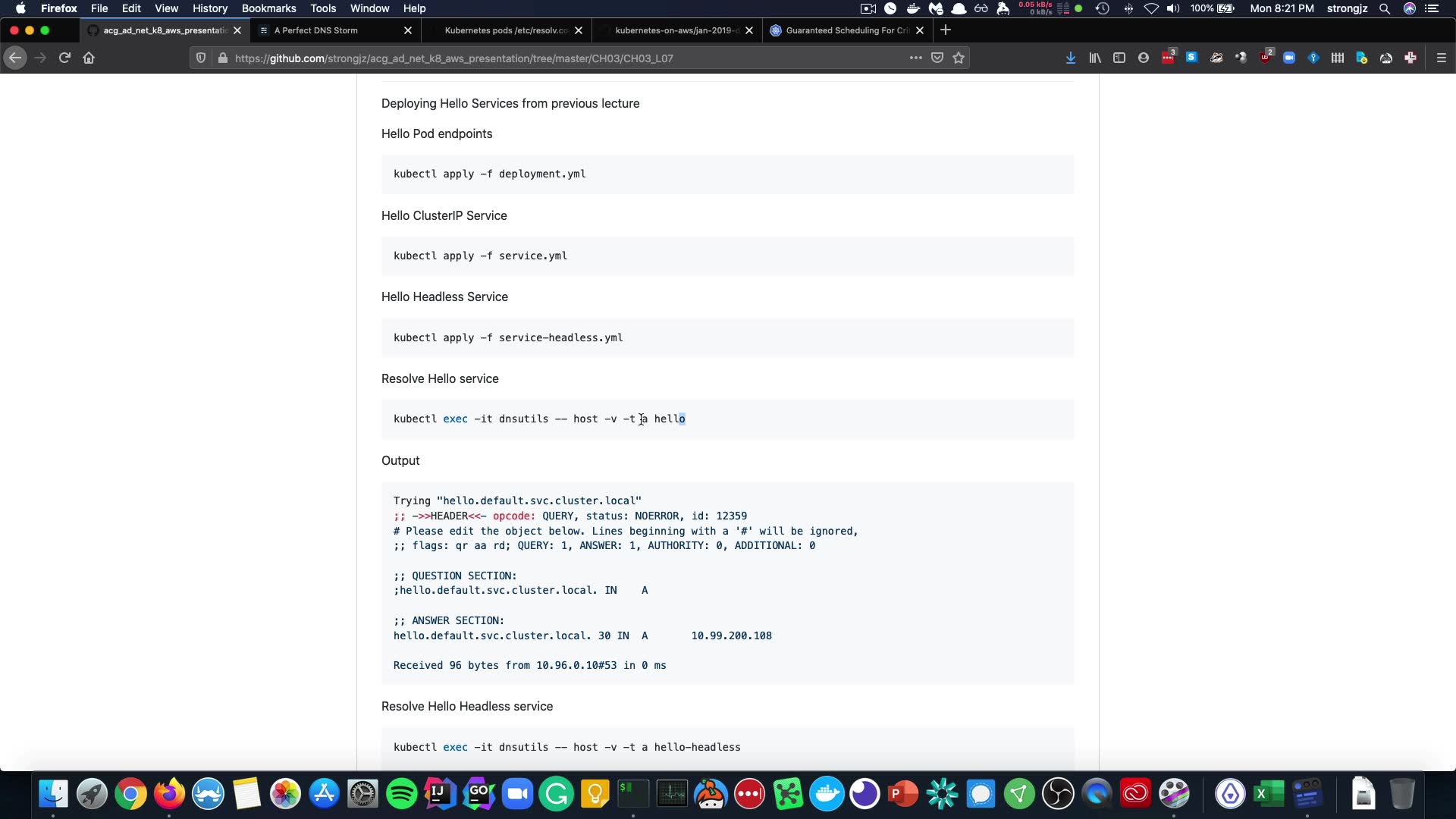Click the macOS volume control icon
1456x819 pixels.
click(x=1173, y=8)
